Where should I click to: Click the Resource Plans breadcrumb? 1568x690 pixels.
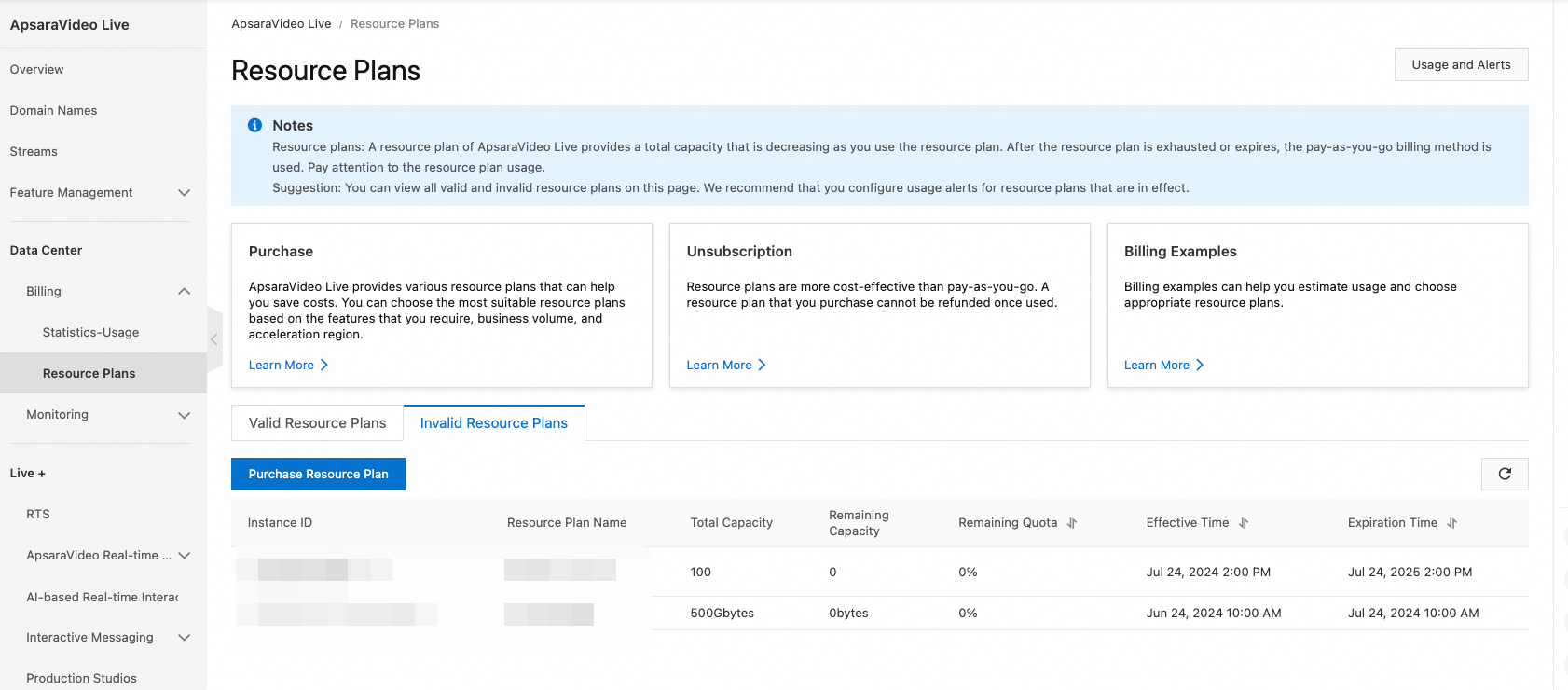coord(395,23)
